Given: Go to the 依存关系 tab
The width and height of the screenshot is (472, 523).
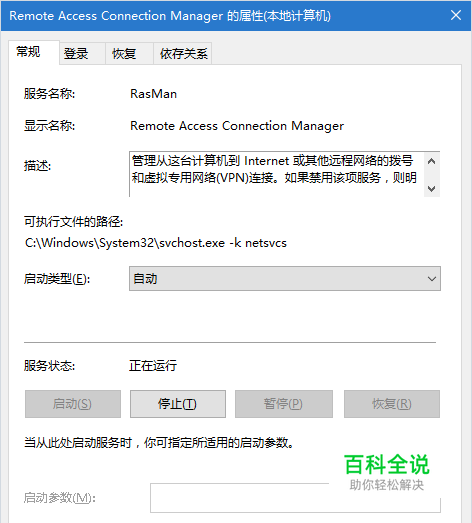Looking at the screenshot, I should pyautogui.click(x=182, y=53).
